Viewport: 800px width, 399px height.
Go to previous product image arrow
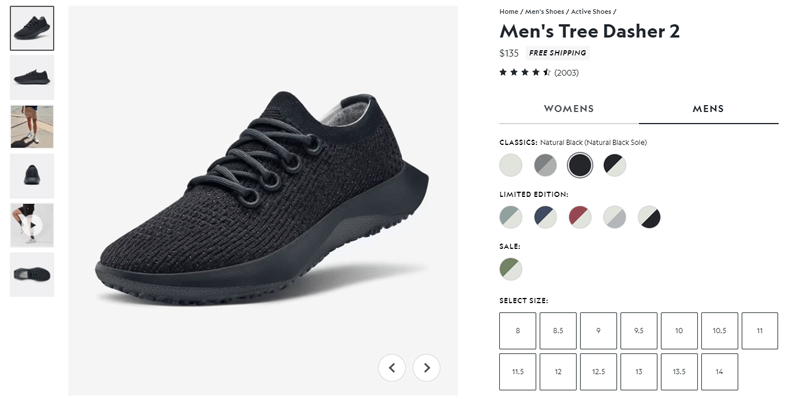pyautogui.click(x=392, y=367)
